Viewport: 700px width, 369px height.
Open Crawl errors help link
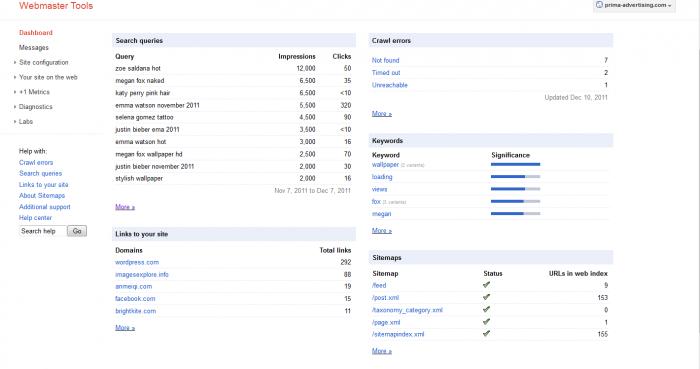tap(36, 162)
